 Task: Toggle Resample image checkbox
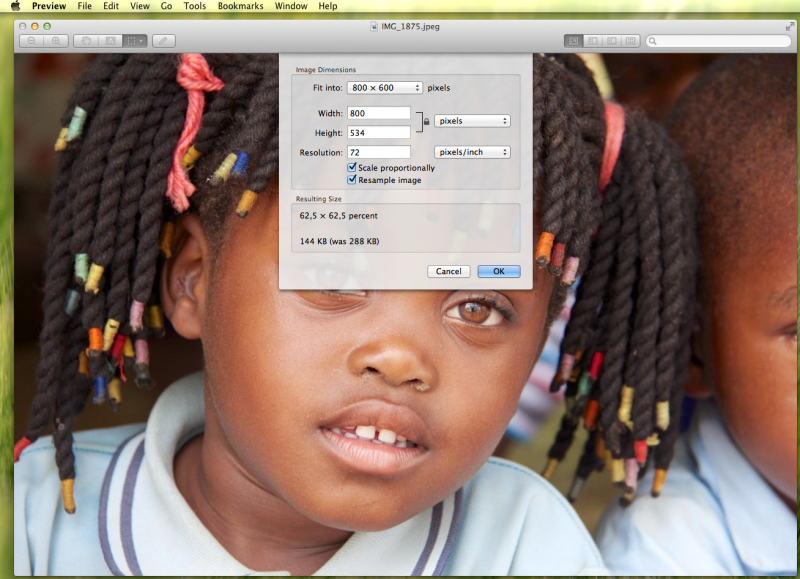[x=352, y=180]
